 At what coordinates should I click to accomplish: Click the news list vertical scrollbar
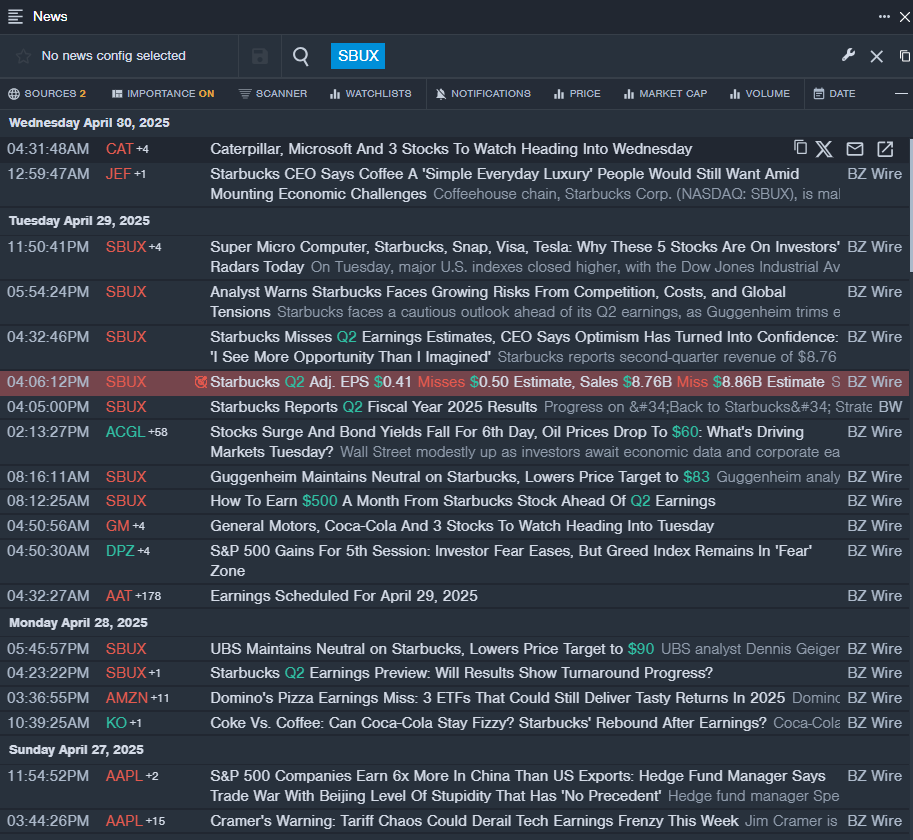click(x=911, y=205)
